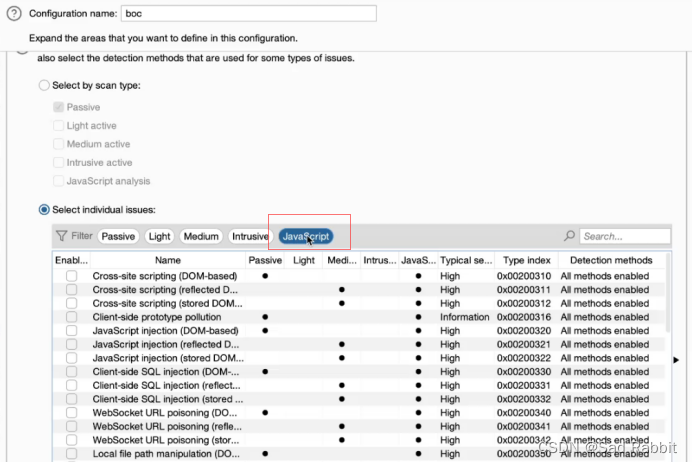Edit the Configuration name field

click(x=249, y=14)
